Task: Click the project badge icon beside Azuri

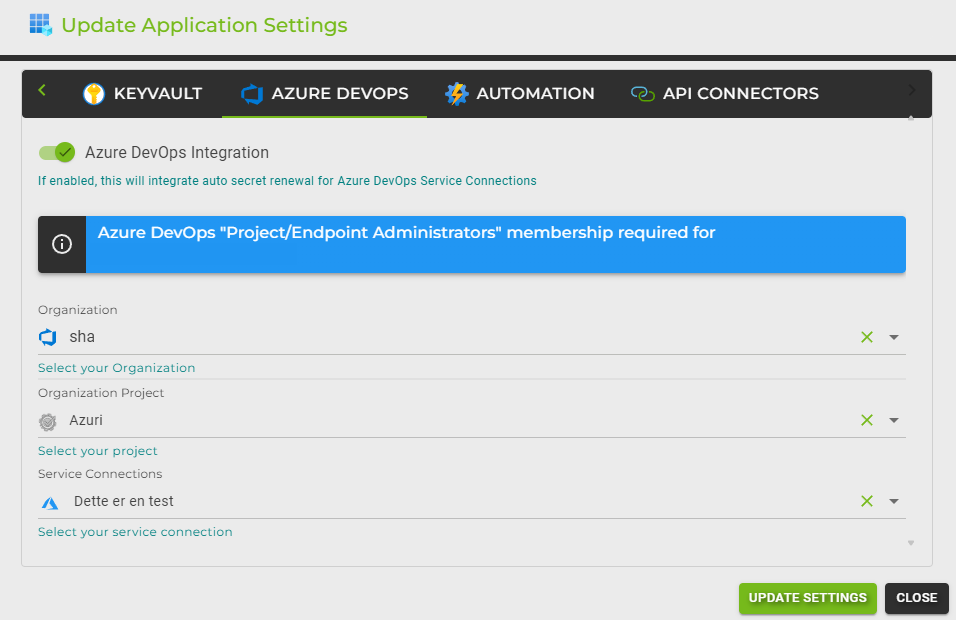Action: [x=48, y=421]
